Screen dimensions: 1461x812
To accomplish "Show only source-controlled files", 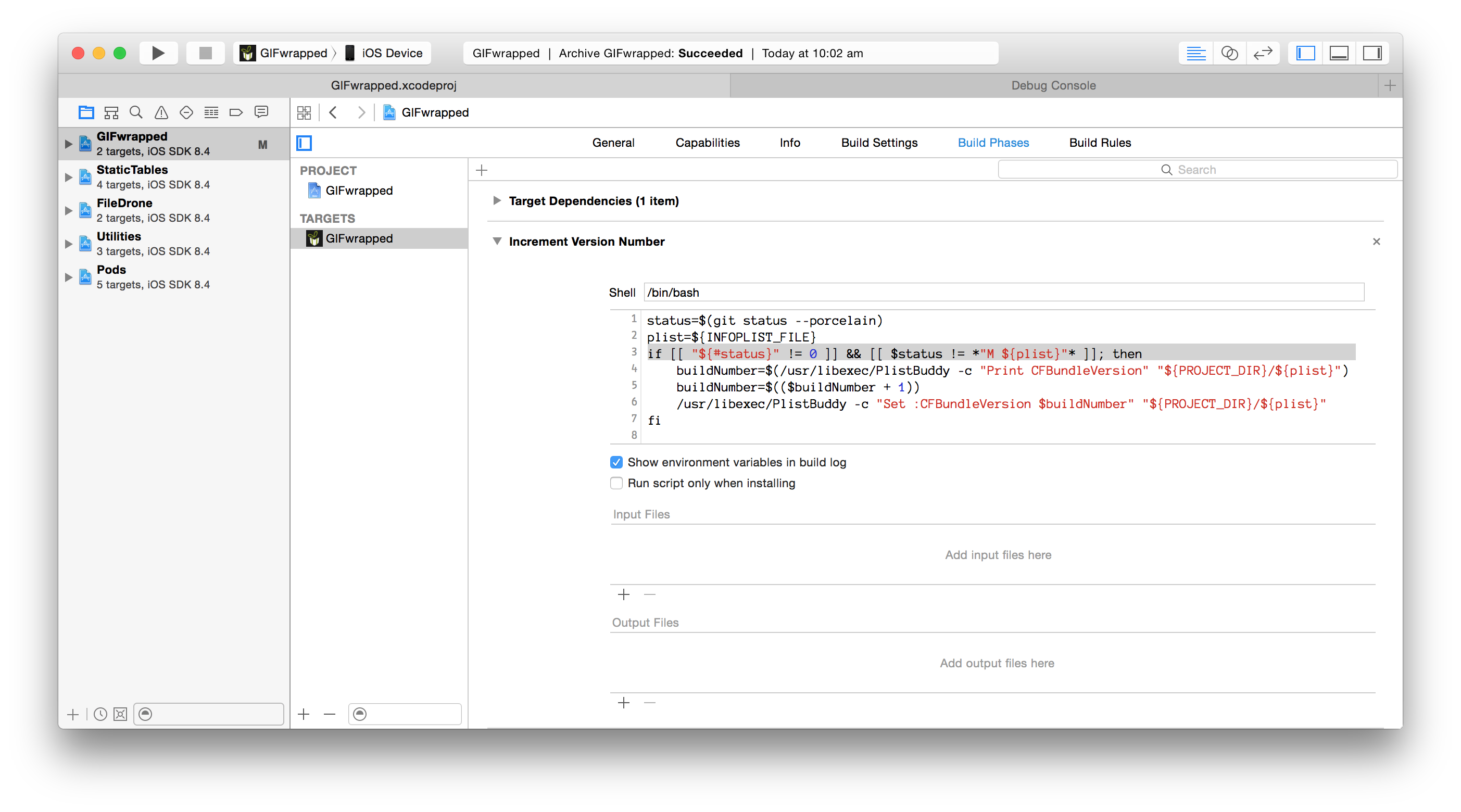I will click(120, 715).
